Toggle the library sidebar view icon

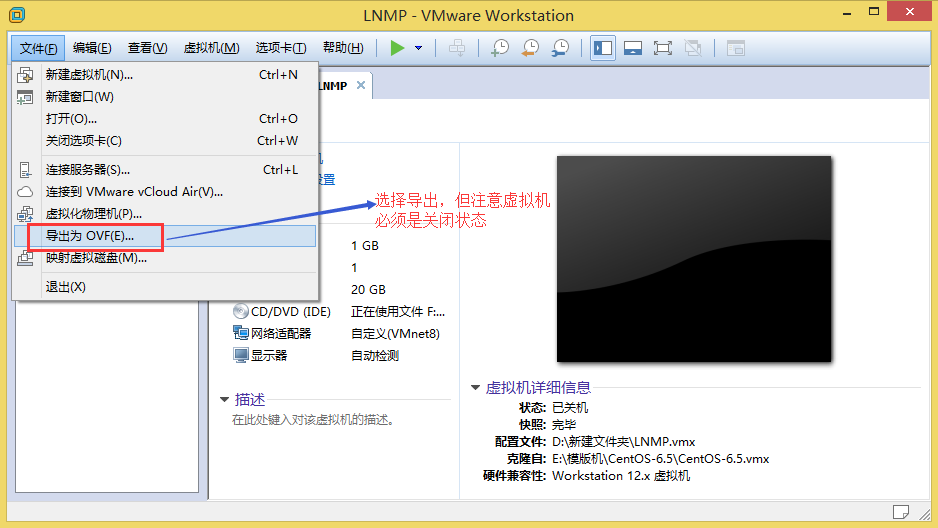(x=603, y=48)
